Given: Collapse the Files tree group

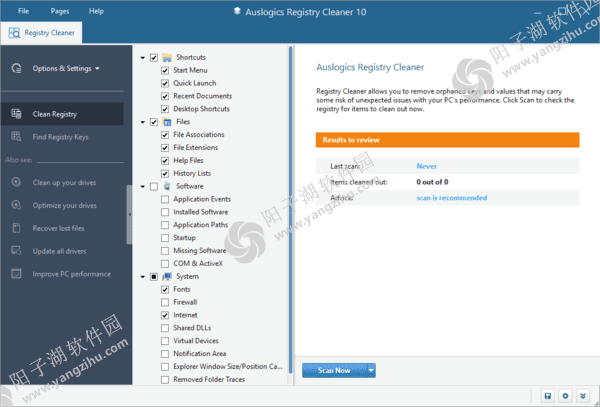Looking at the screenshot, I should (x=143, y=122).
